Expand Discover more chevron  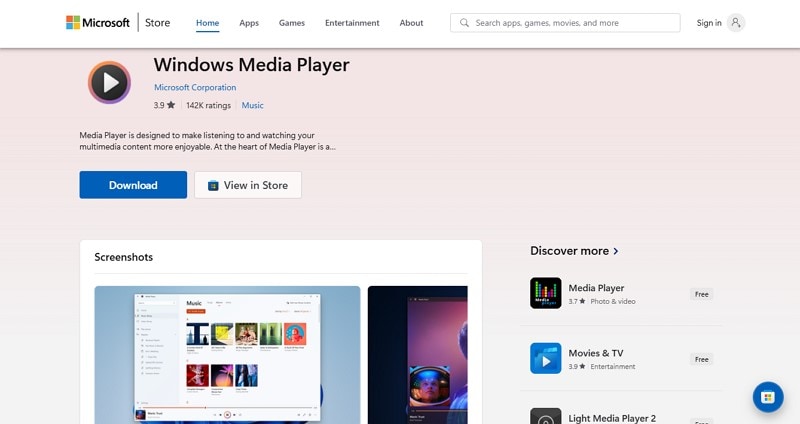[x=616, y=251]
